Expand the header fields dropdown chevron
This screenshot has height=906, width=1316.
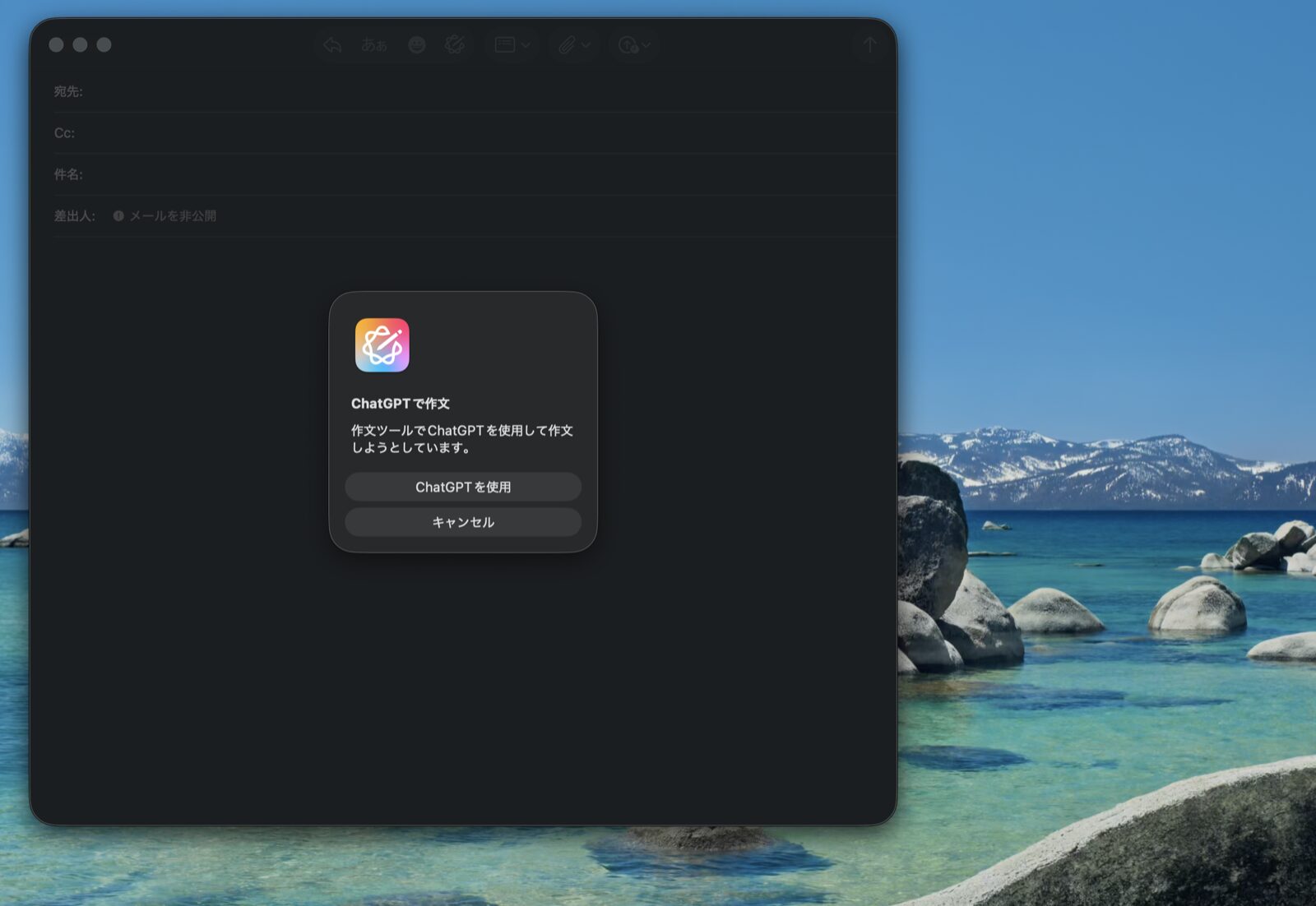click(526, 45)
